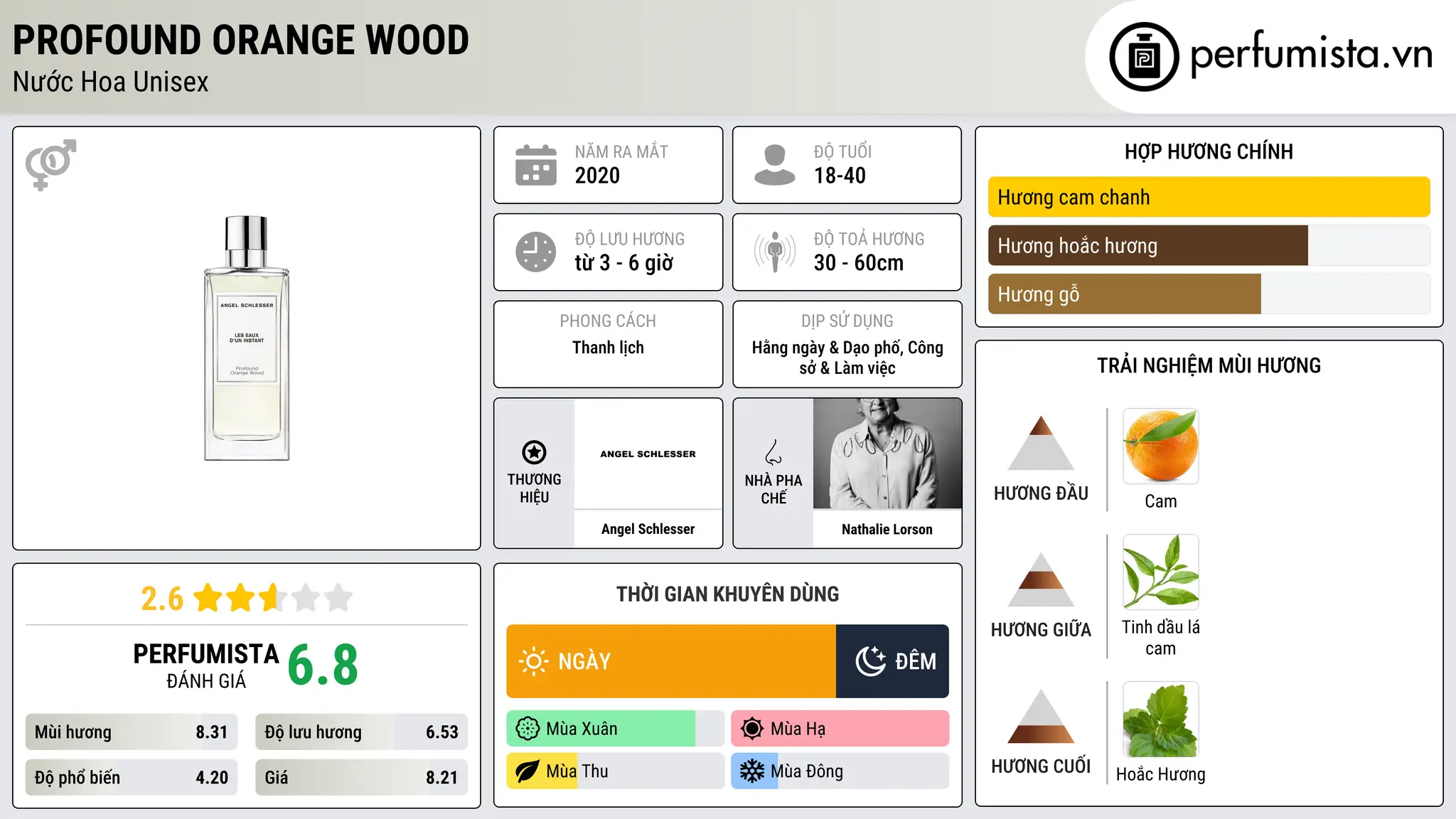This screenshot has height=819, width=1456.
Task: Click the Angel Schlesser brand logo image
Action: (x=648, y=454)
